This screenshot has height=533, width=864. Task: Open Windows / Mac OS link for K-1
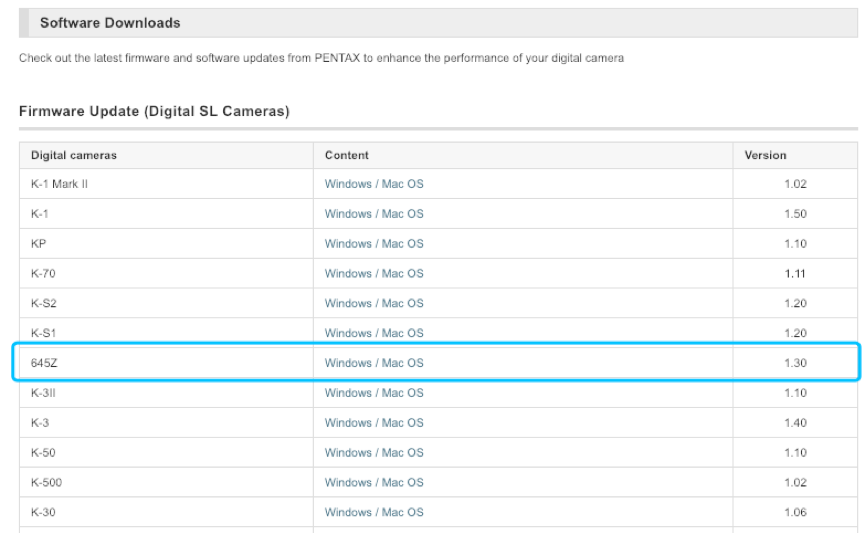[374, 214]
